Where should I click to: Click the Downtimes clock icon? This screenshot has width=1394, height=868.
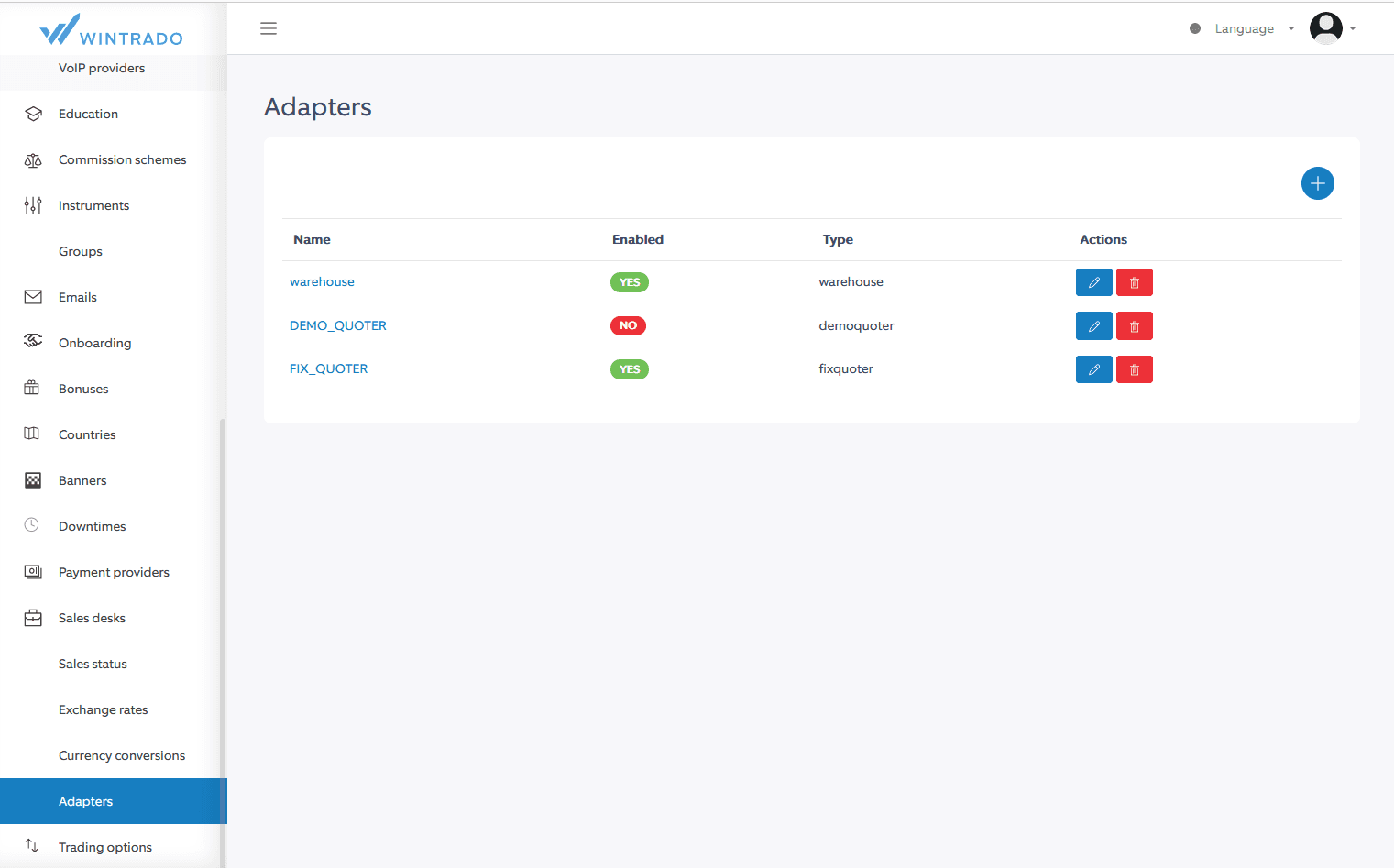[31, 525]
